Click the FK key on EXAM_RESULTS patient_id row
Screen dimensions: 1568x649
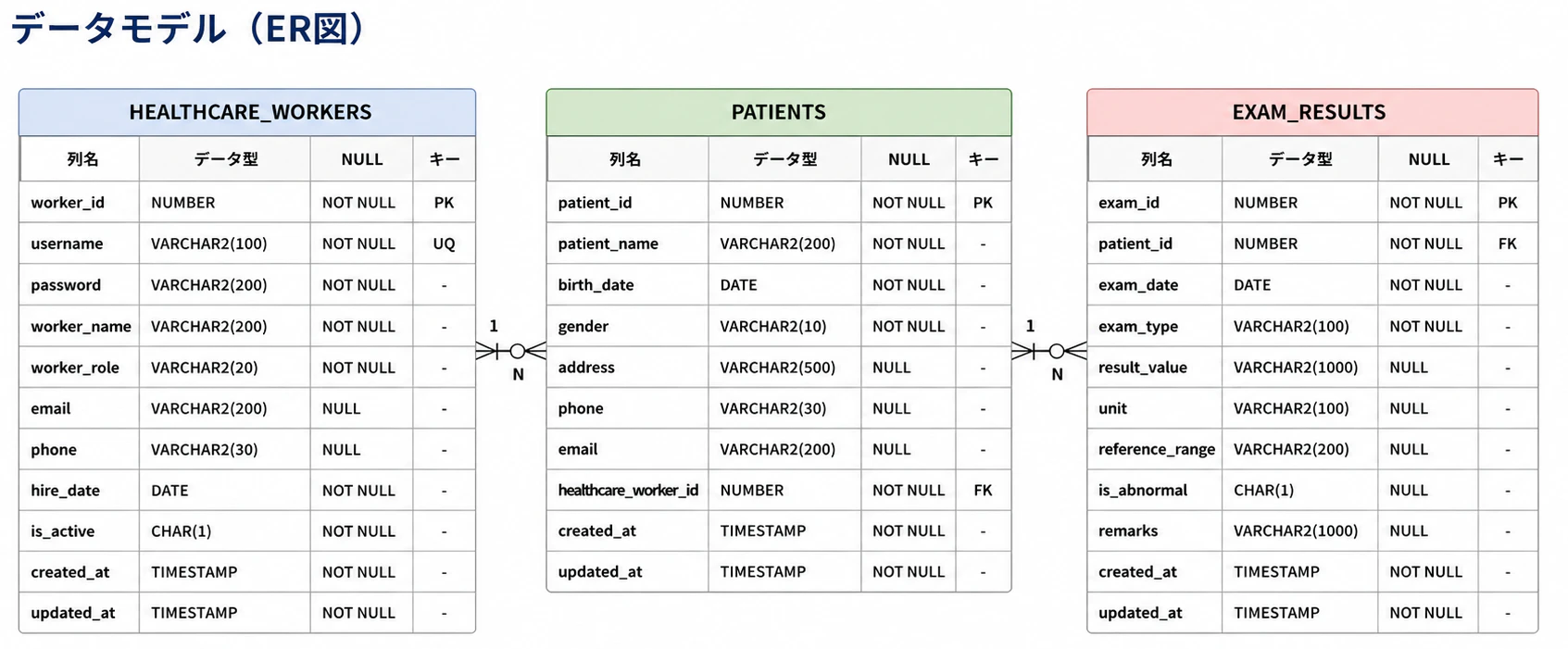[x=1508, y=243]
